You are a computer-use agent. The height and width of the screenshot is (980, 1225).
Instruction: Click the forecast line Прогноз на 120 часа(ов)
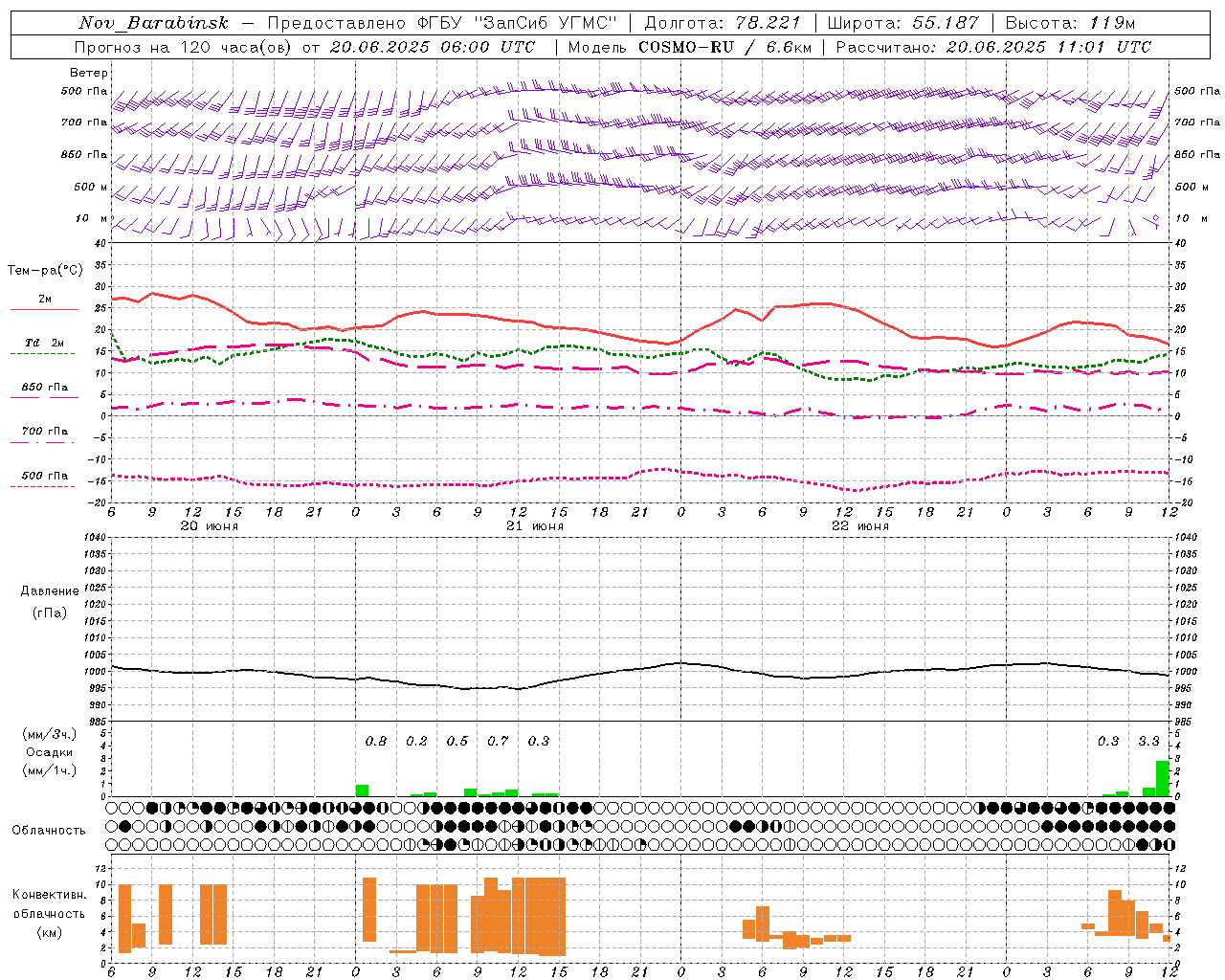coord(184,46)
